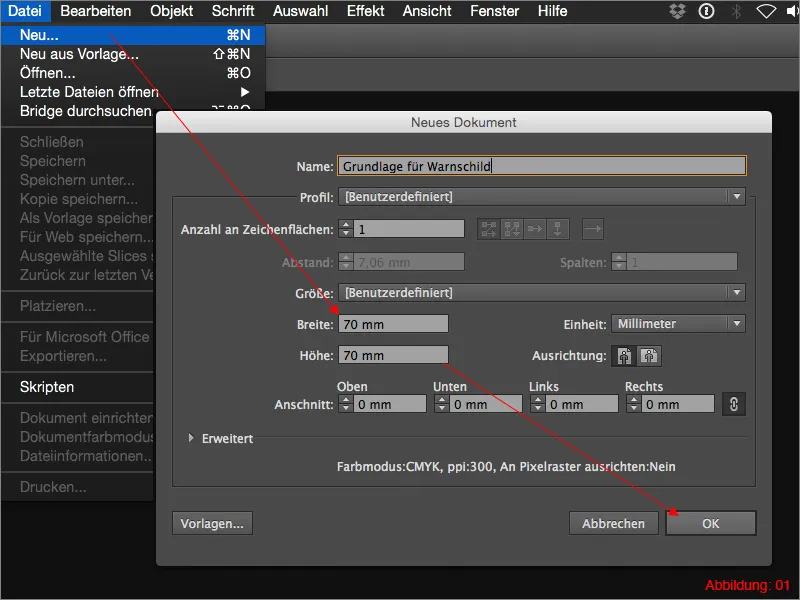The image size is (800, 600).
Task: Click the info circle menu bar icon
Action: tap(706, 11)
